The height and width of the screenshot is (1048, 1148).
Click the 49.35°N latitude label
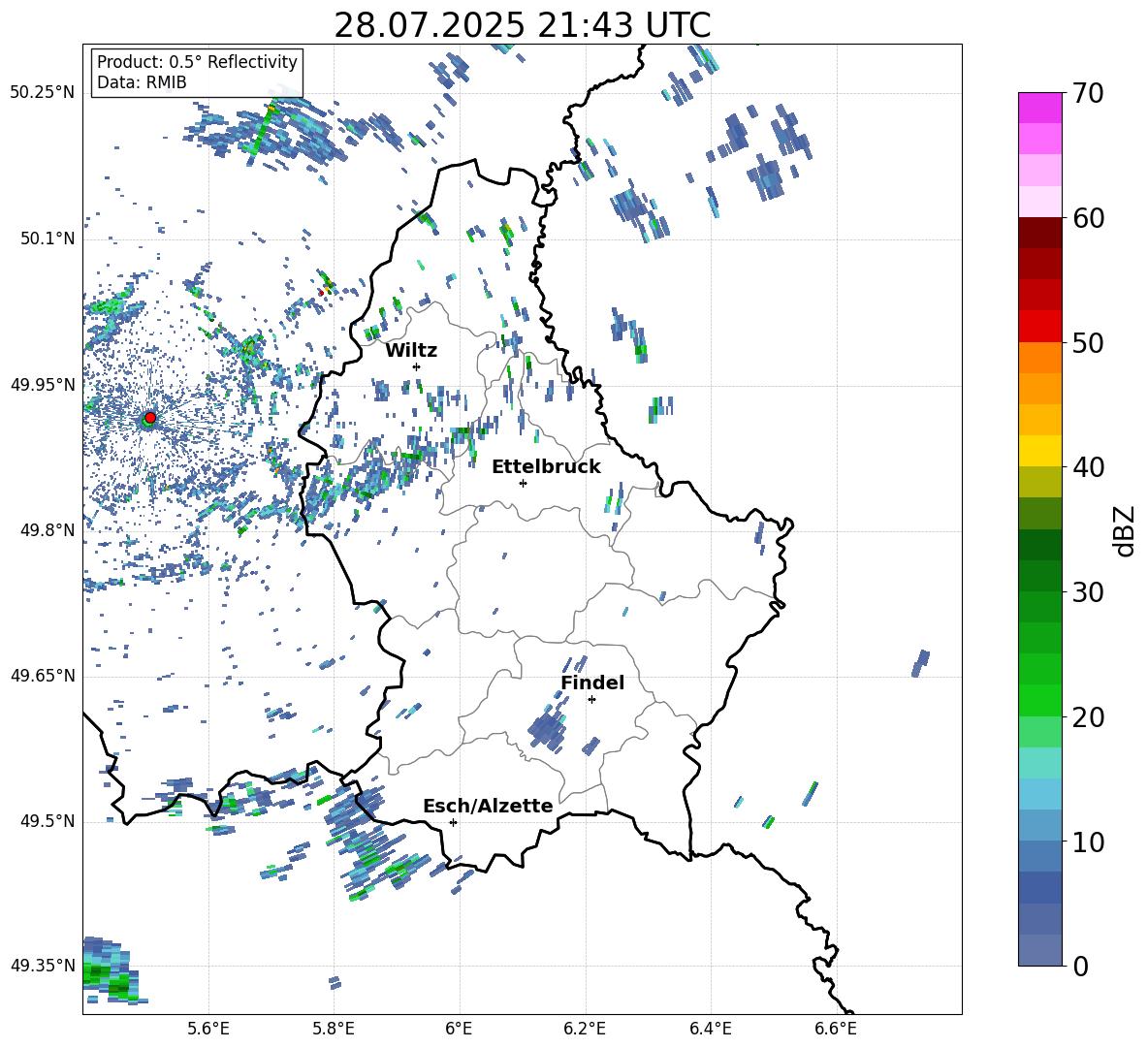[43, 966]
